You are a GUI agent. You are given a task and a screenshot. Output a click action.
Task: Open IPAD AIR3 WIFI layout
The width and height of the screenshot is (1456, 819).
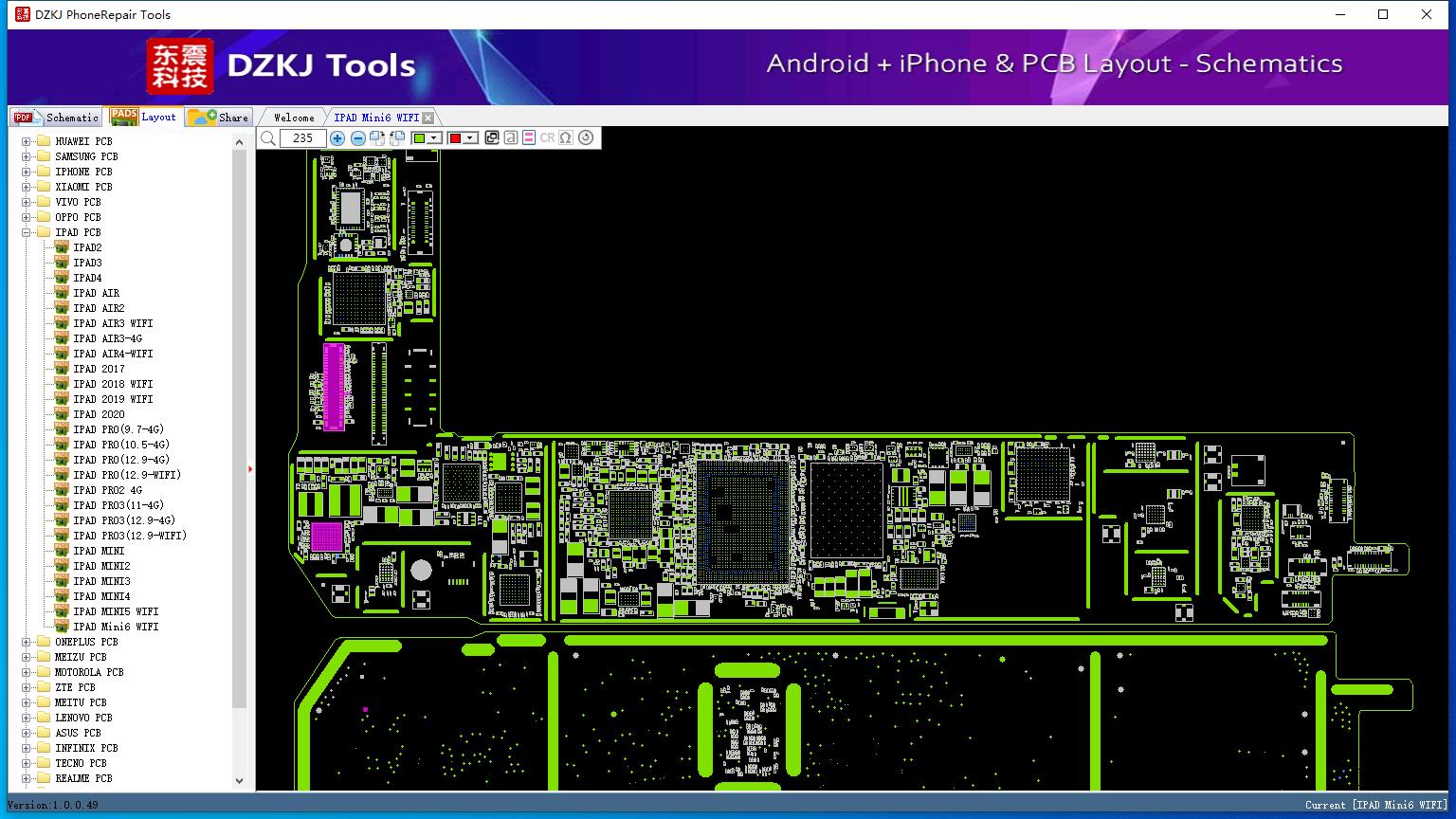[x=113, y=323]
